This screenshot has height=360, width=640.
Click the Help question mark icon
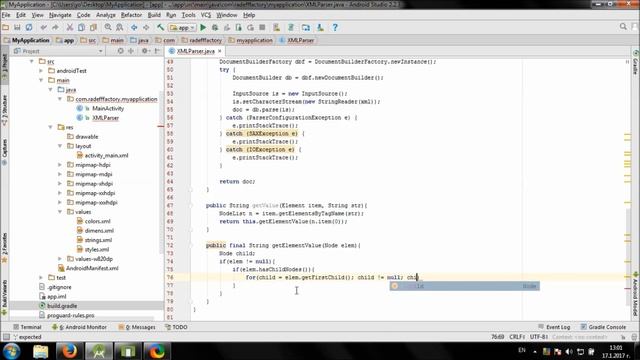click(335, 27)
